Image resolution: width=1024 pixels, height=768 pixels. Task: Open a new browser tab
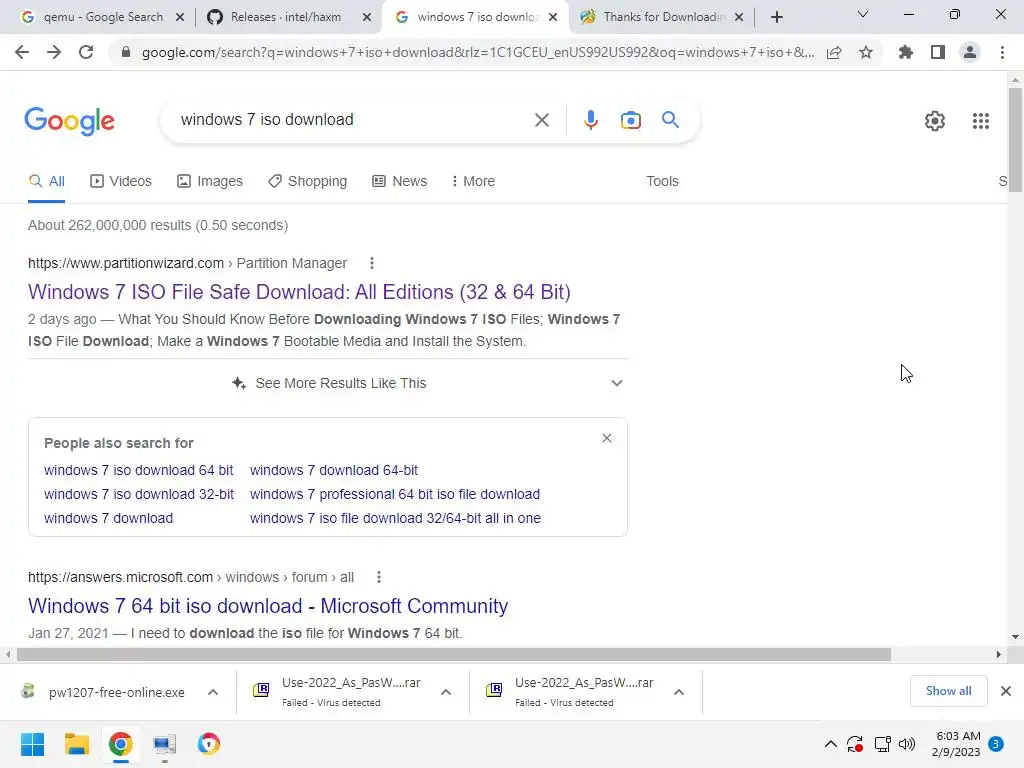(x=776, y=17)
